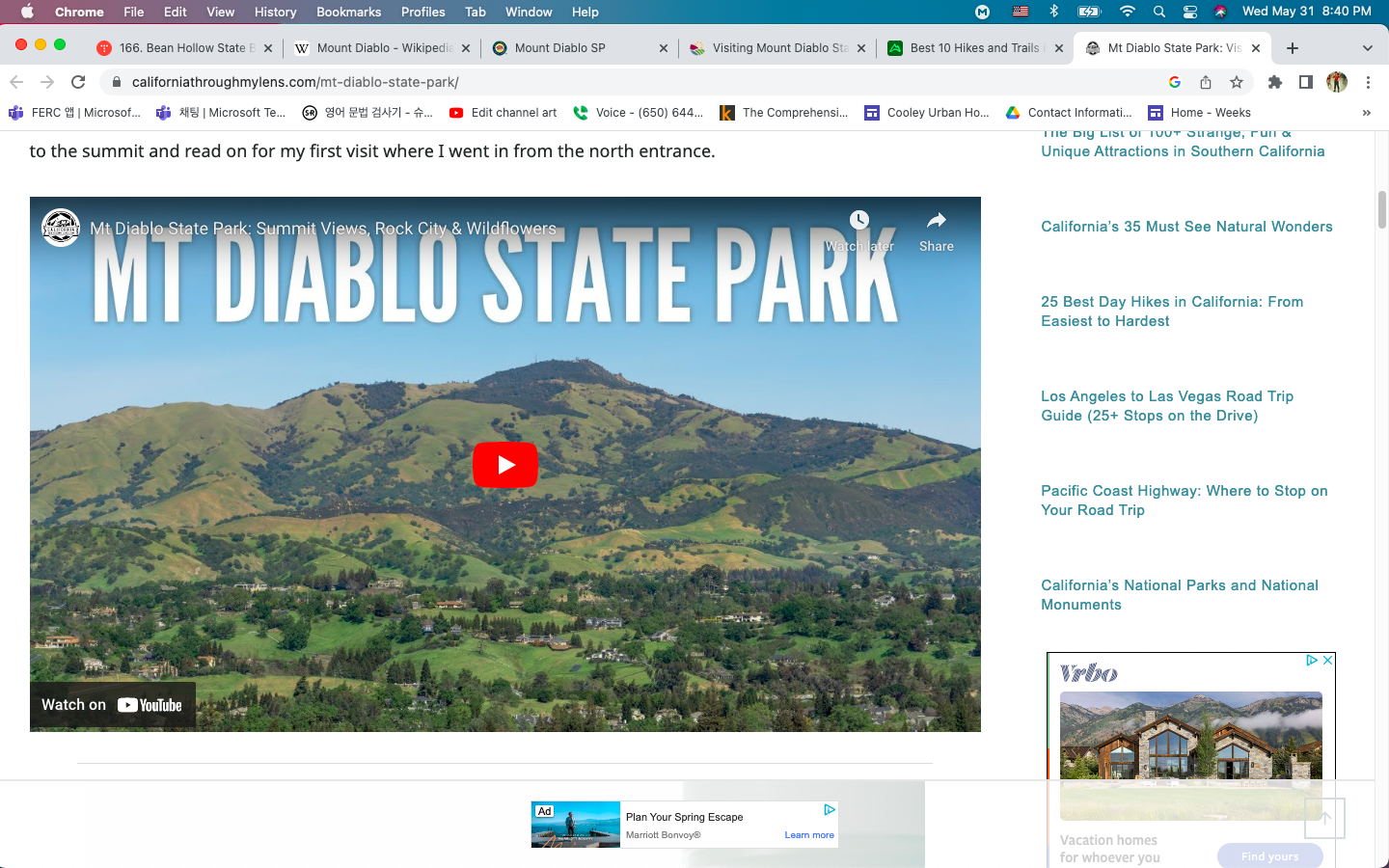Open the Apple menu
Image resolution: width=1389 pixels, height=868 pixels.
pos(27,12)
